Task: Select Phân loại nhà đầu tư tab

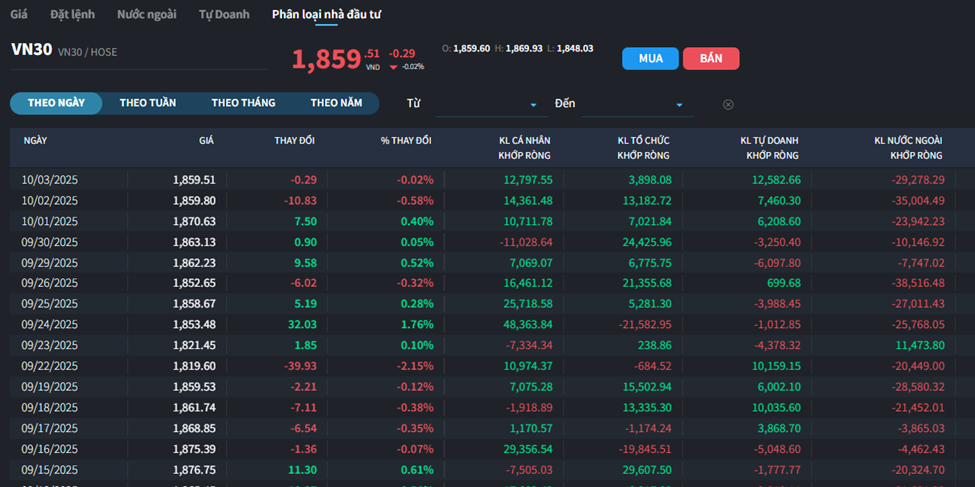Action: [326, 15]
